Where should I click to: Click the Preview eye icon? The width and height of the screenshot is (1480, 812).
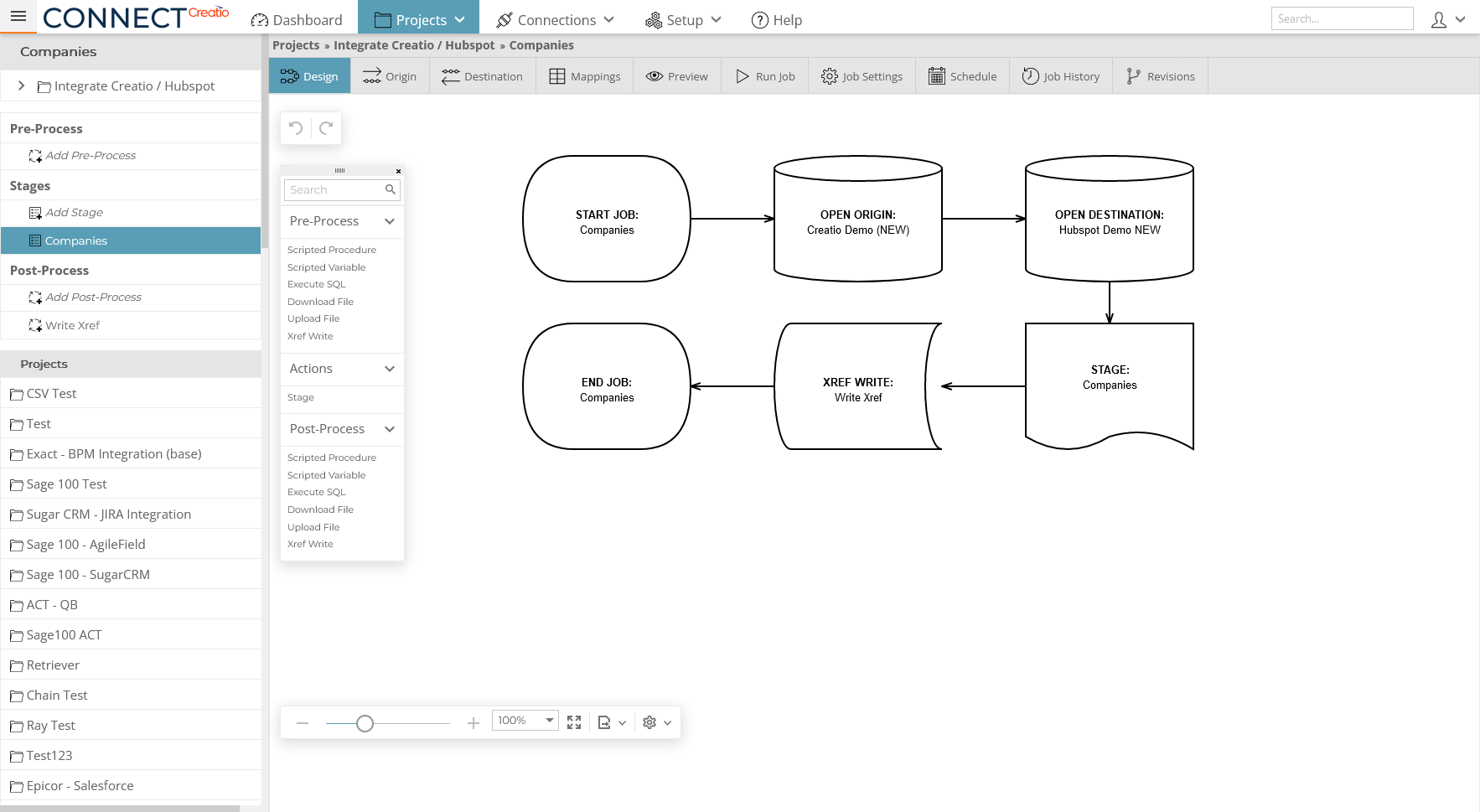(655, 75)
